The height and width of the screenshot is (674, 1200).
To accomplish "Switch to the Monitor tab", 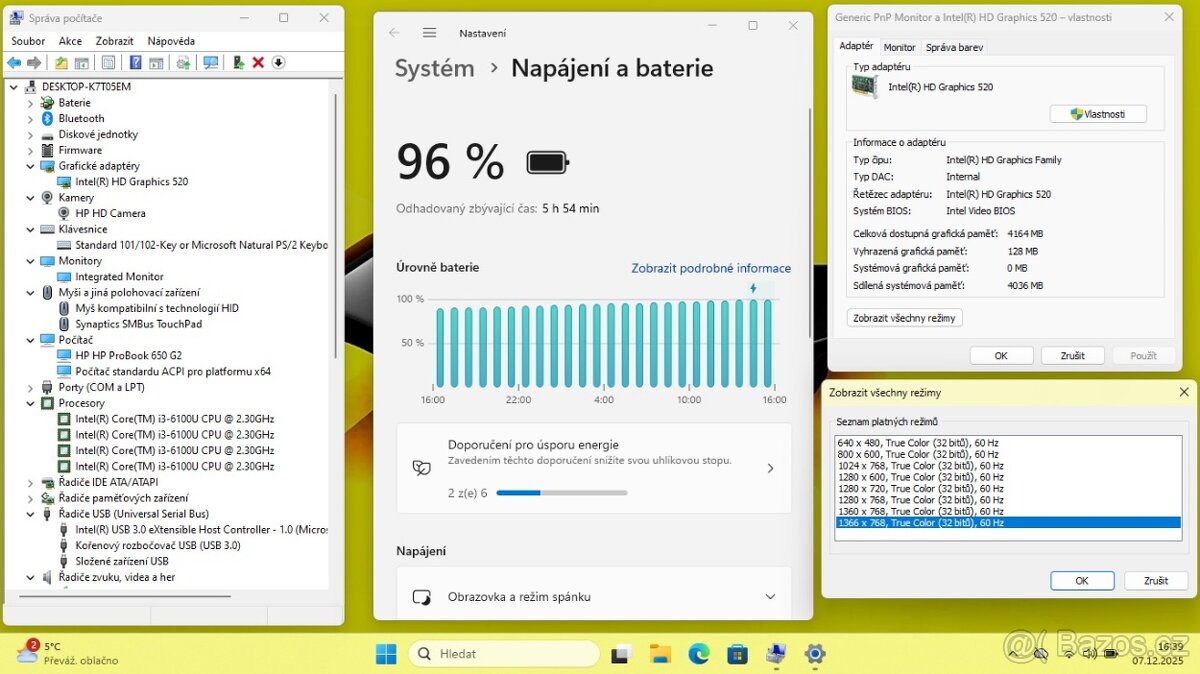I will [899, 46].
